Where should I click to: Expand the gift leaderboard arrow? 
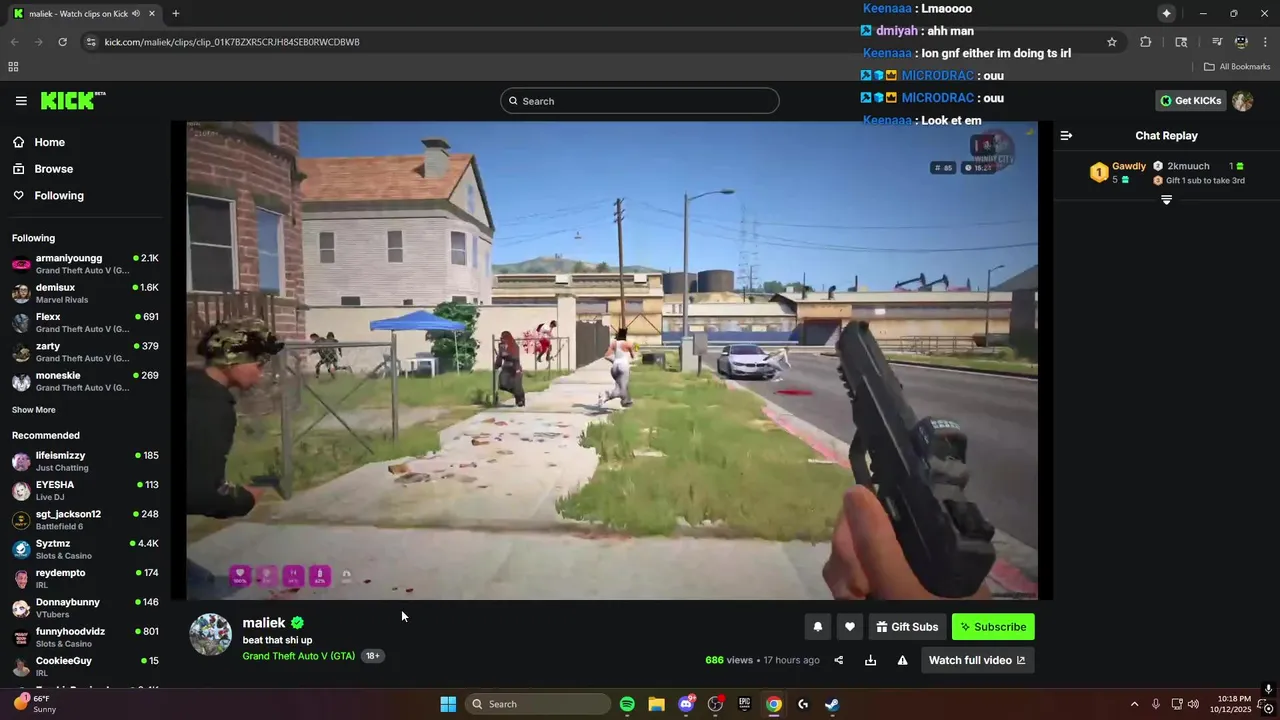pos(1166,200)
